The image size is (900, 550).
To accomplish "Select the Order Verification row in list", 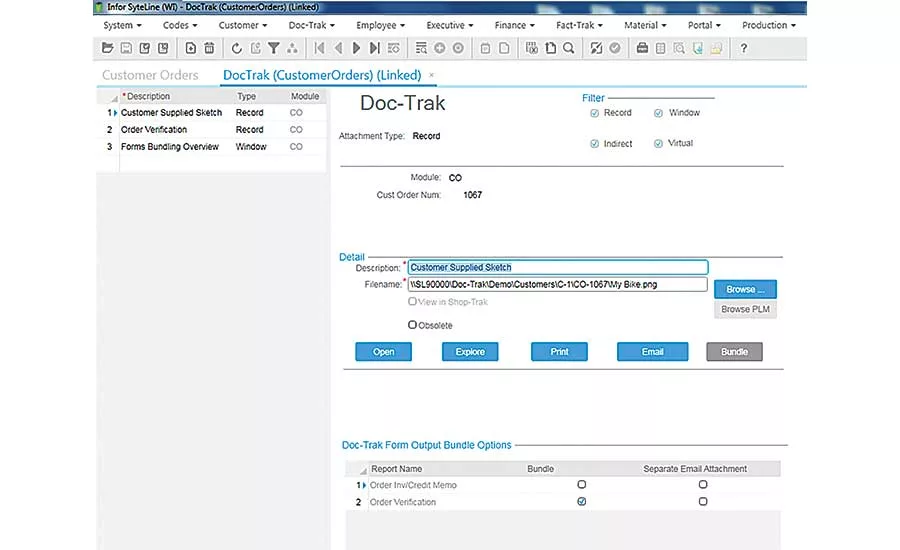I will [212, 130].
